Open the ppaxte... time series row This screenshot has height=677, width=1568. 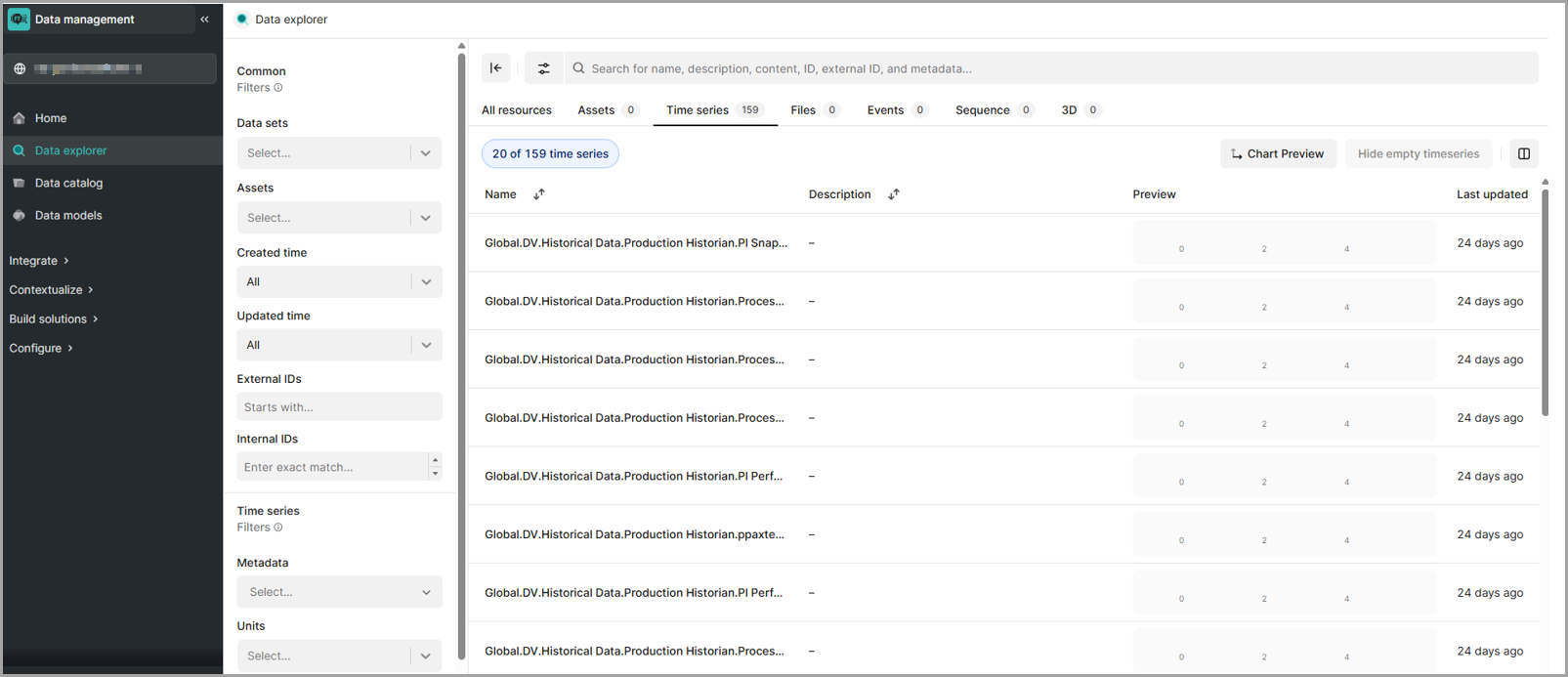tap(1003, 534)
